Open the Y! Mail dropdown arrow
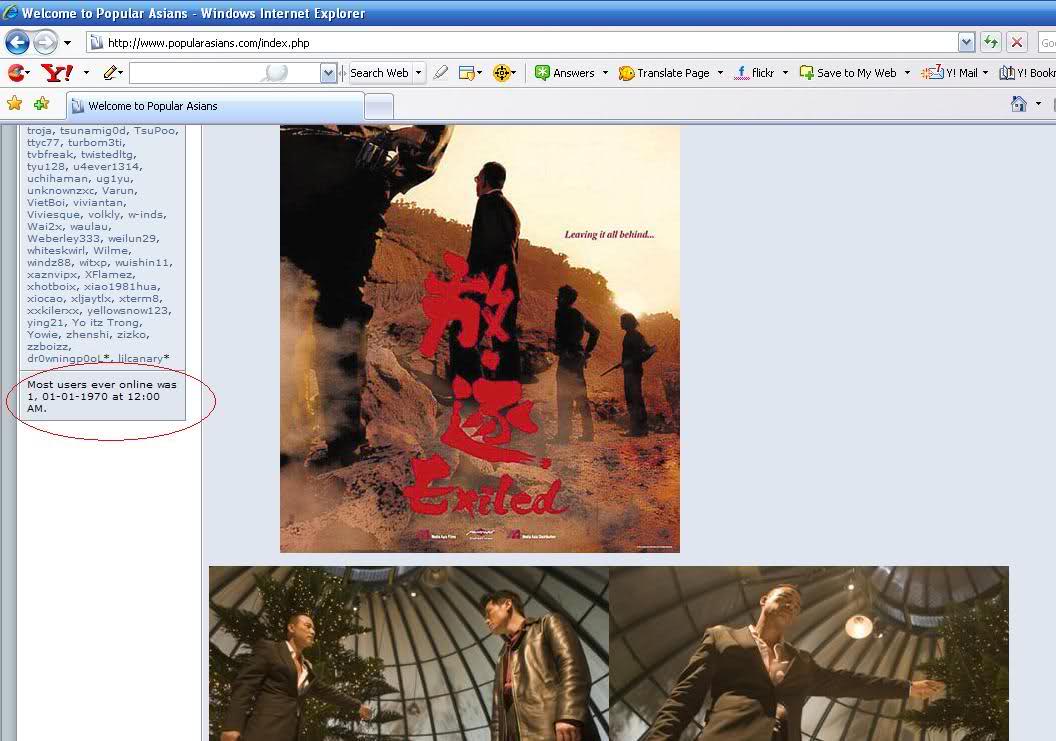The image size is (1056, 741). (985, 73)
